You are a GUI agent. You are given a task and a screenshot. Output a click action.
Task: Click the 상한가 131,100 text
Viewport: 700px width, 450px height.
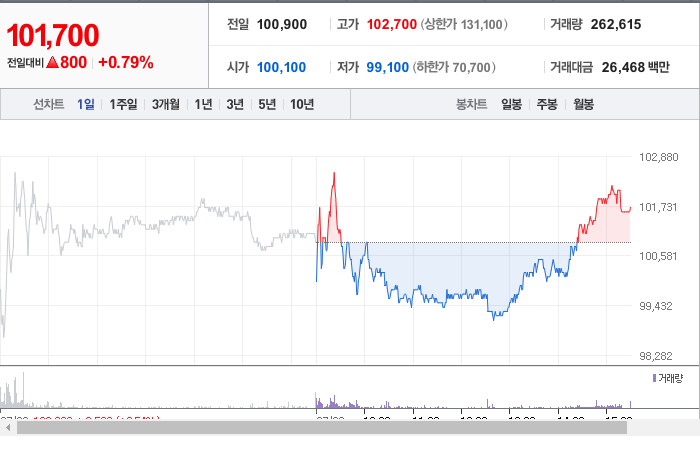pos(464,24)
